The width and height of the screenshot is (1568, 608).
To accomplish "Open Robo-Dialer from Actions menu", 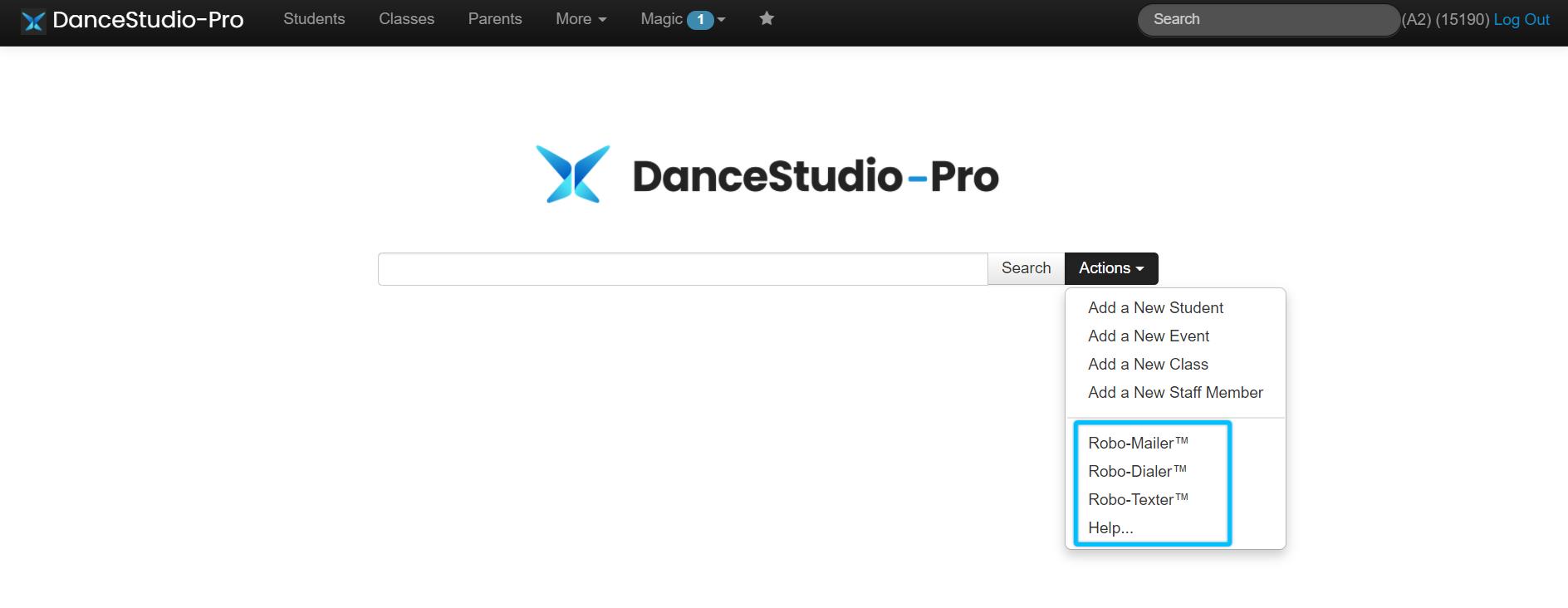I will (1137, 472).
